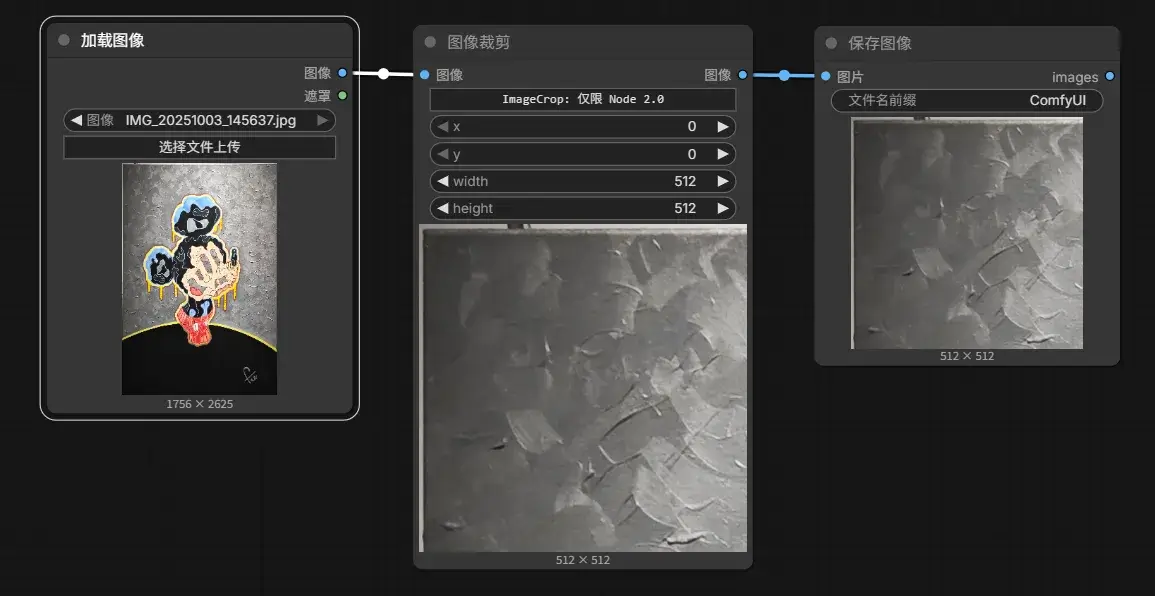Increase the x value with right arrow
Viewport: 1155px width, 596px height.
[723, 127]
